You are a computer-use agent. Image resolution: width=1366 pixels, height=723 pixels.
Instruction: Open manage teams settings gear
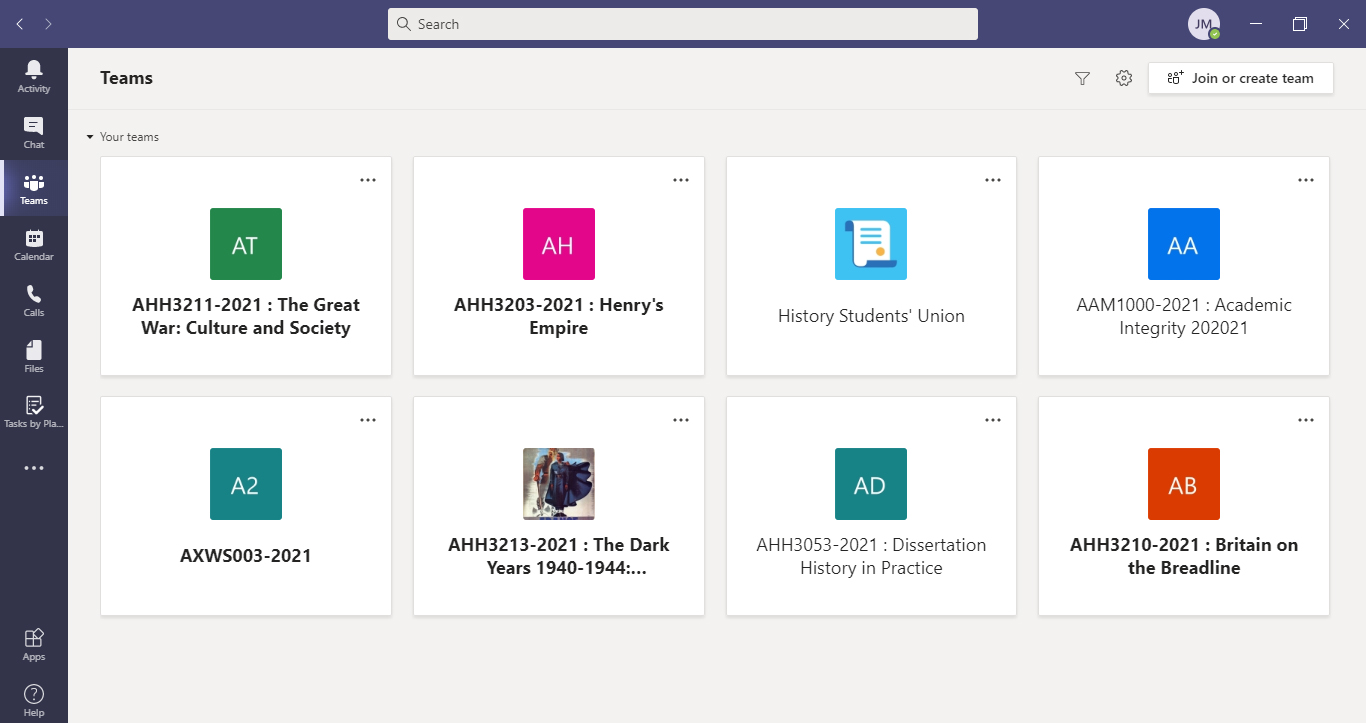1124,78
